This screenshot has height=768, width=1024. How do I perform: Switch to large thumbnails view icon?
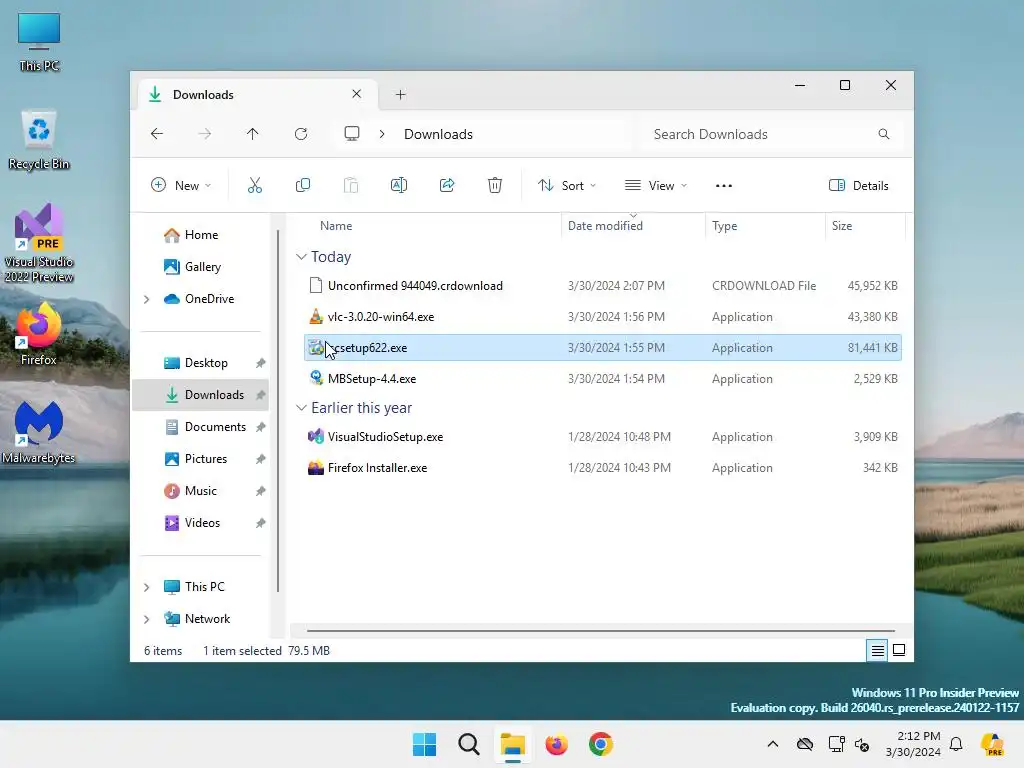pos(899,650)
